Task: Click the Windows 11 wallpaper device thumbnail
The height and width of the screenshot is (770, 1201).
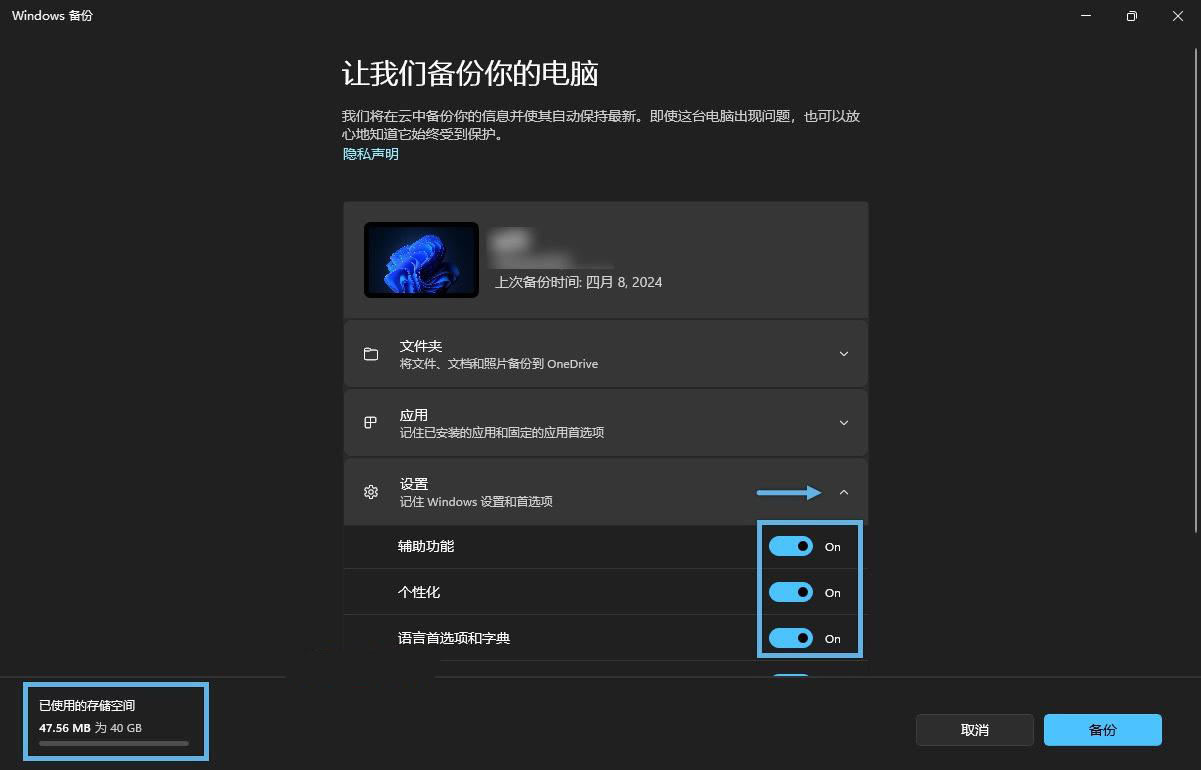Action: click(421, 260)
